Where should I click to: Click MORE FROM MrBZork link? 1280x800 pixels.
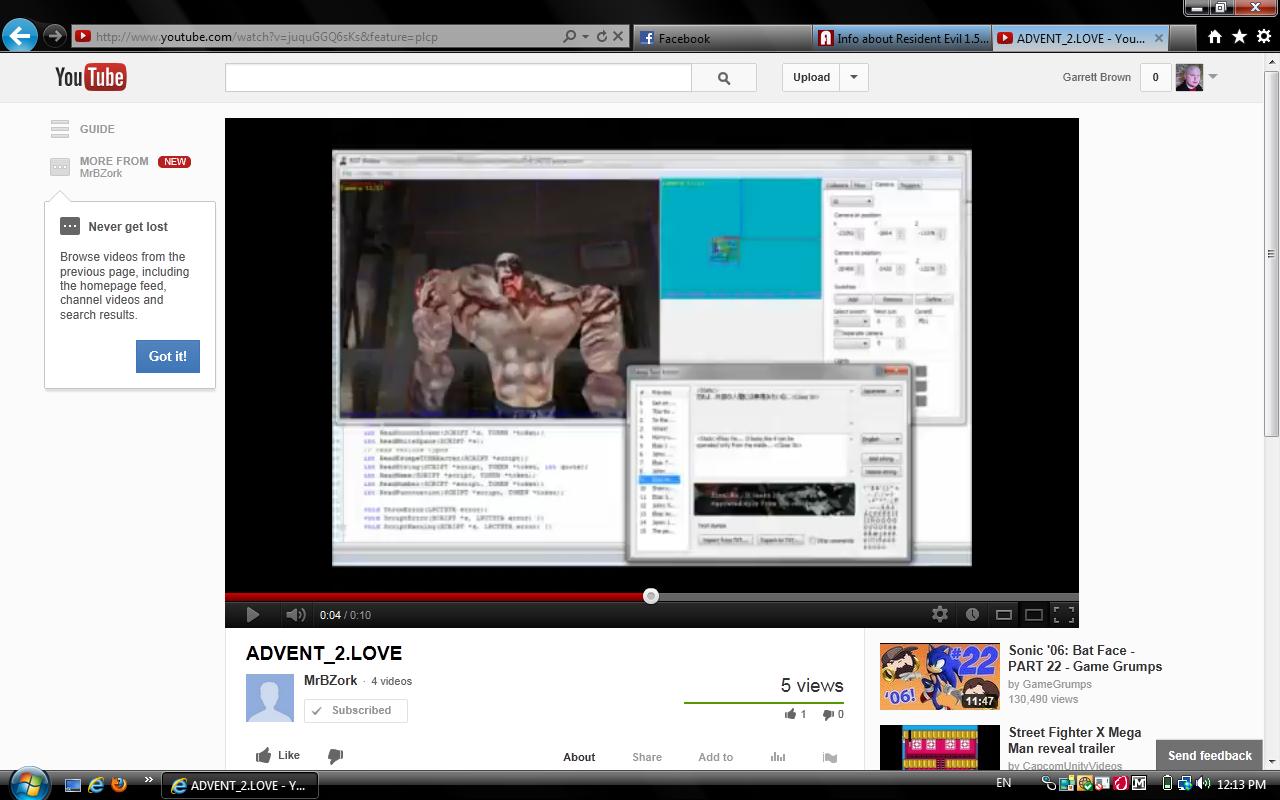pos(114,167)
